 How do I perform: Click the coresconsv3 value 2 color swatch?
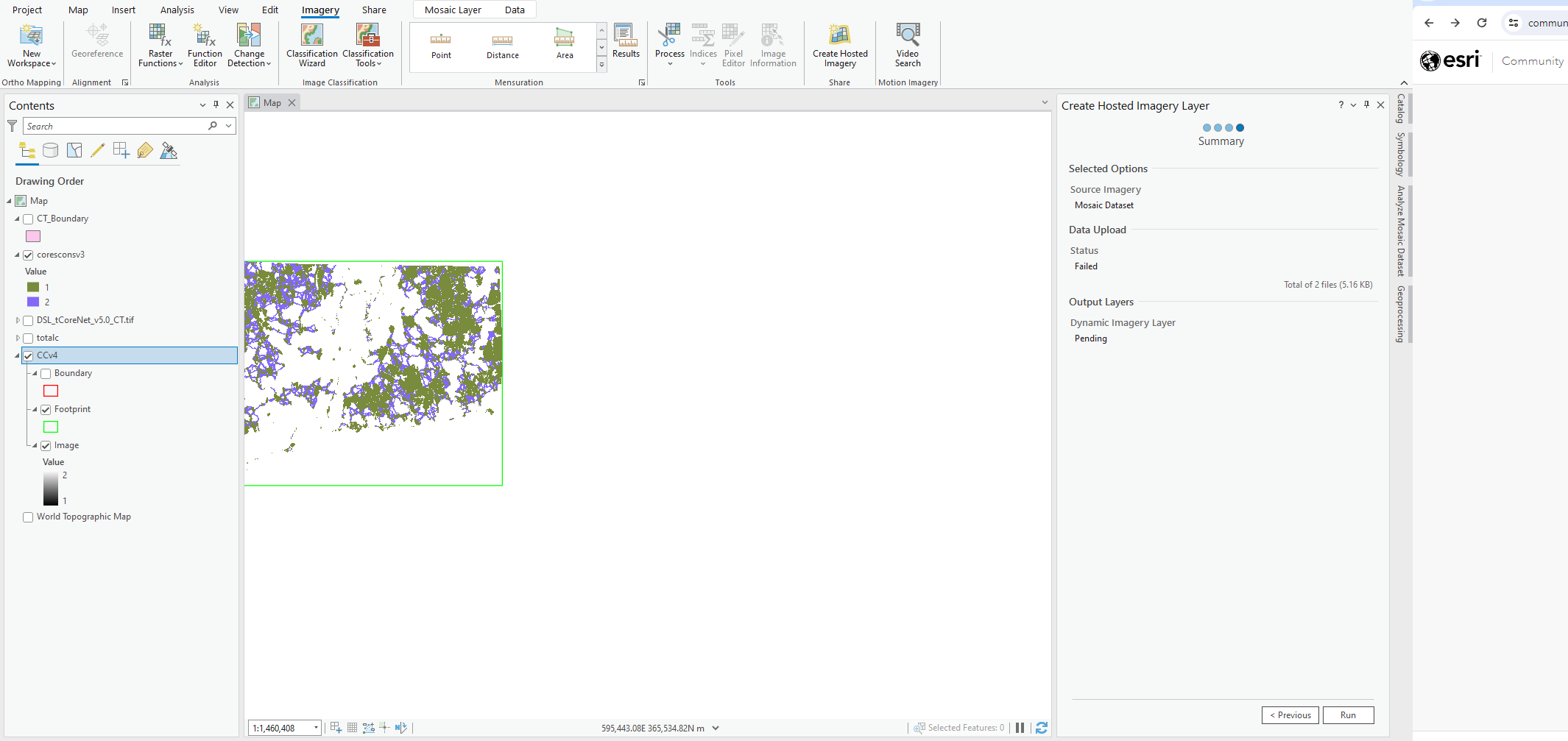pyautogui.click(x=32, y=302)
